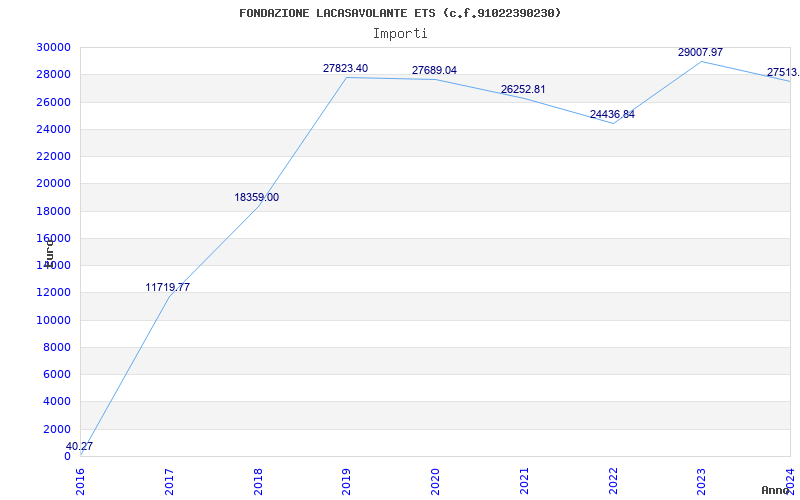Click the 26000 y-axis tick label
This screenshot has width=800, height=500.
(x=53, y=102)
